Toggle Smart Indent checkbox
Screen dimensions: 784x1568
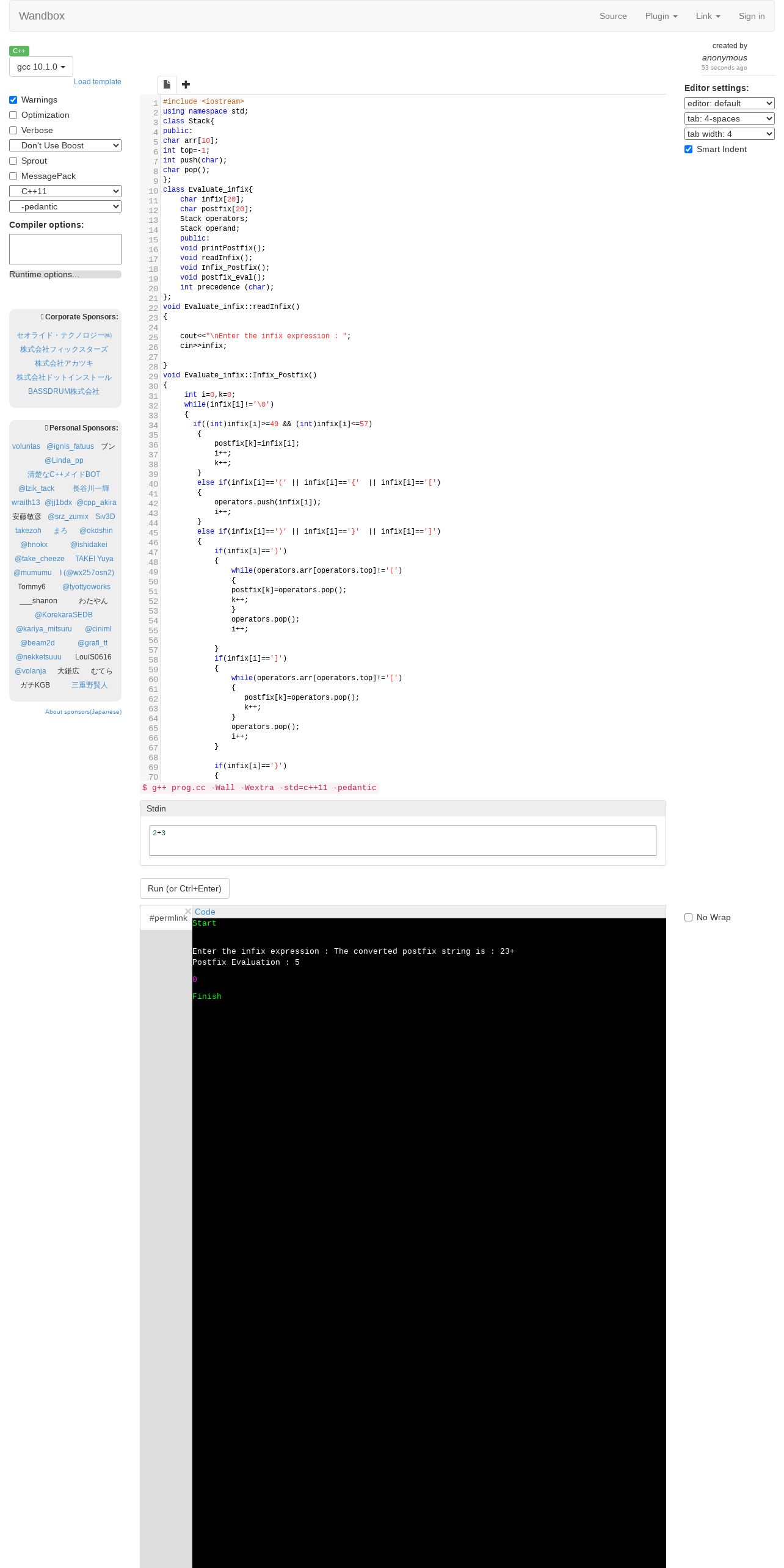click(688, 149)
